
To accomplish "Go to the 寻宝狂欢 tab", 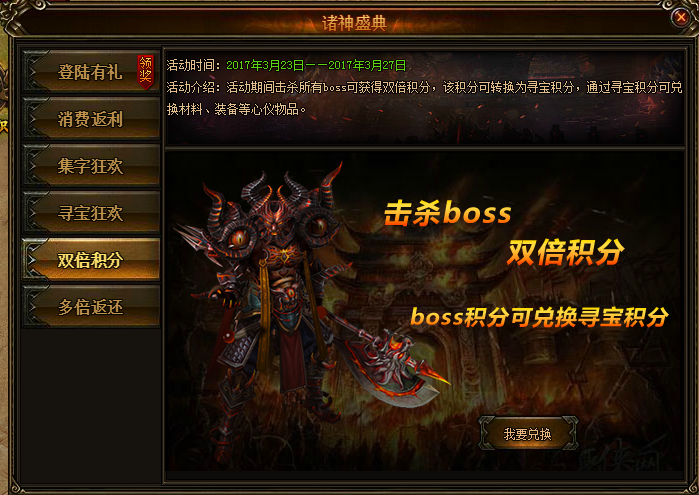I will tap(91, 213).
